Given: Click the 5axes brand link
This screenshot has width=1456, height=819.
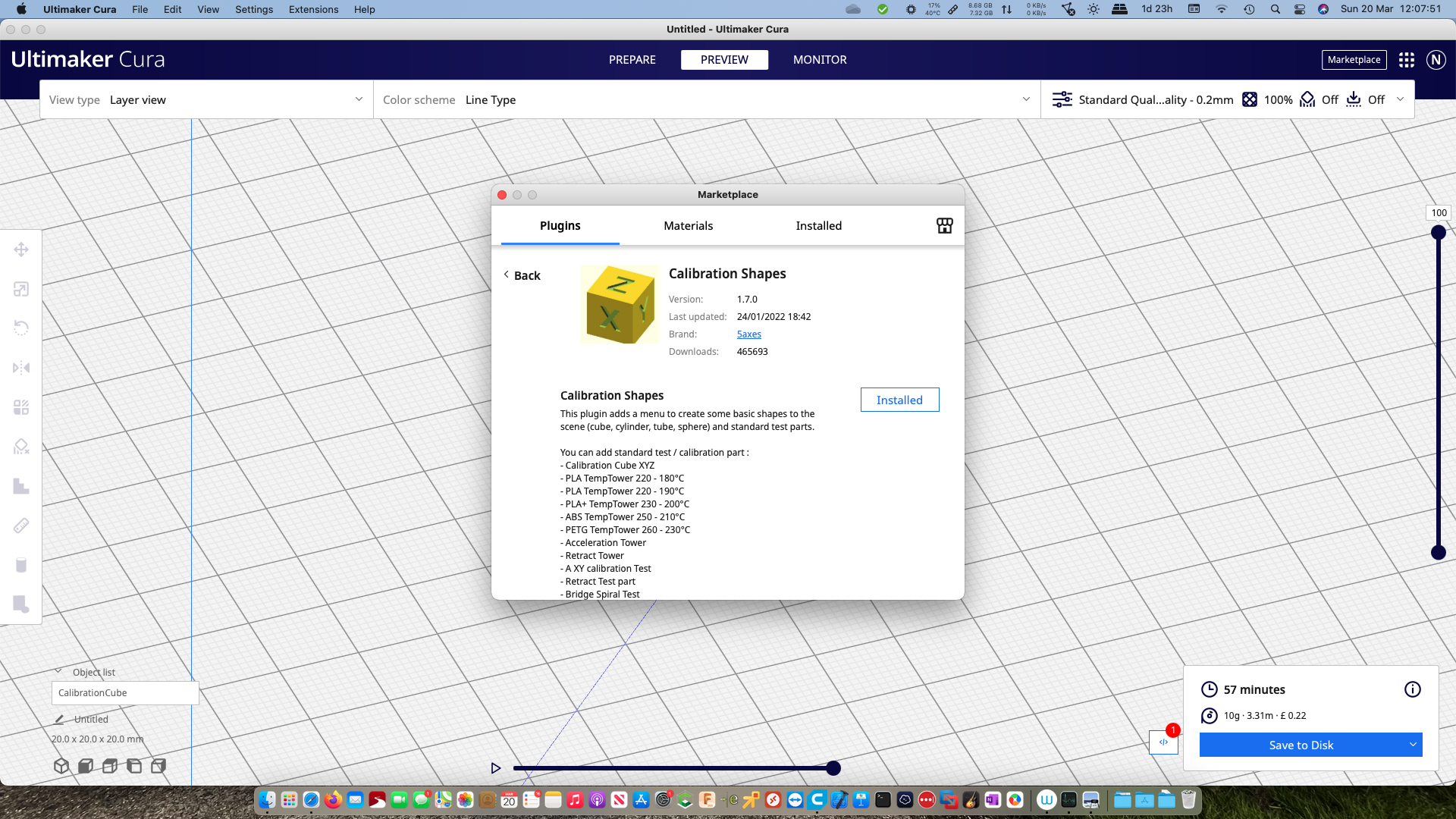Looking at the screenshot, I should tap(748, 334).
